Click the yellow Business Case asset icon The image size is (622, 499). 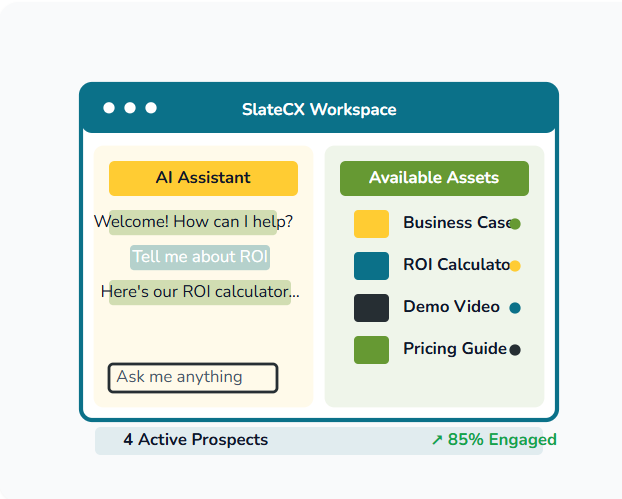371,224
